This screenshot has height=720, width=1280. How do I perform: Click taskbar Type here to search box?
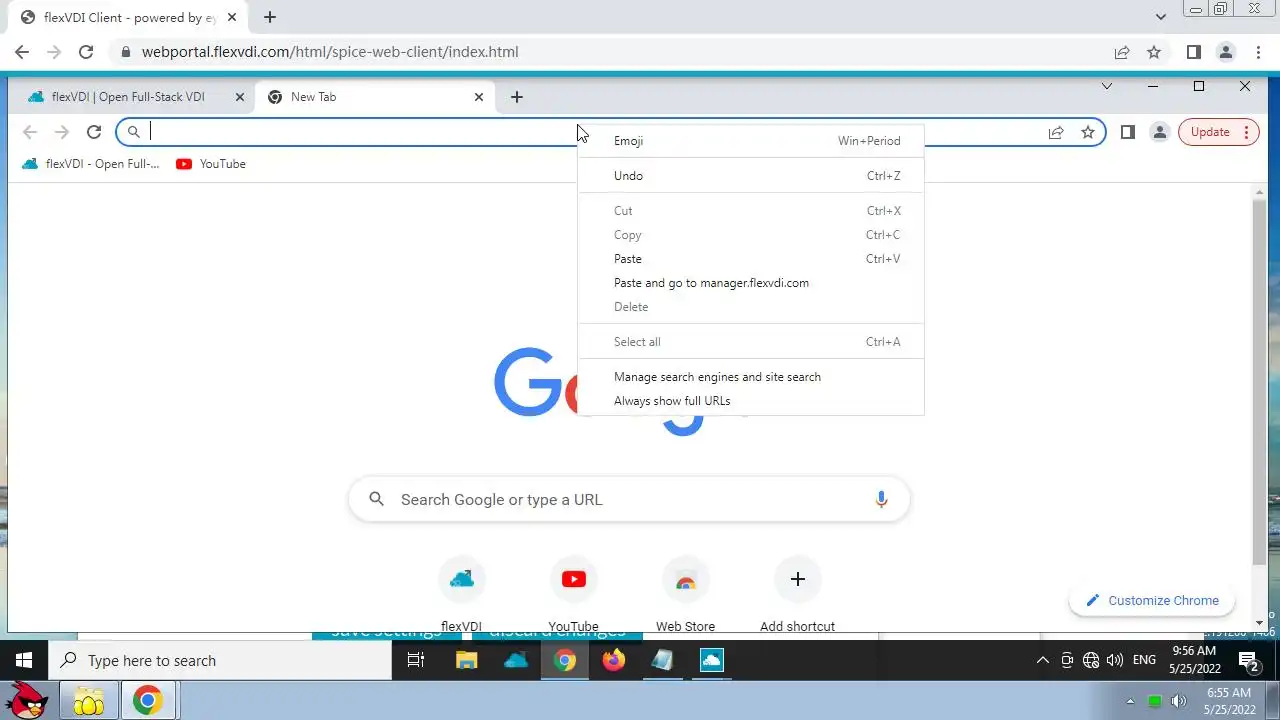(x=220, y=660)
